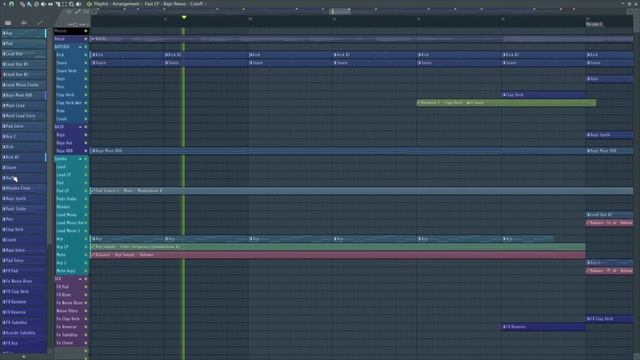Mute the Pad LP track
640x360 pixels.
(x=86, y=191)
